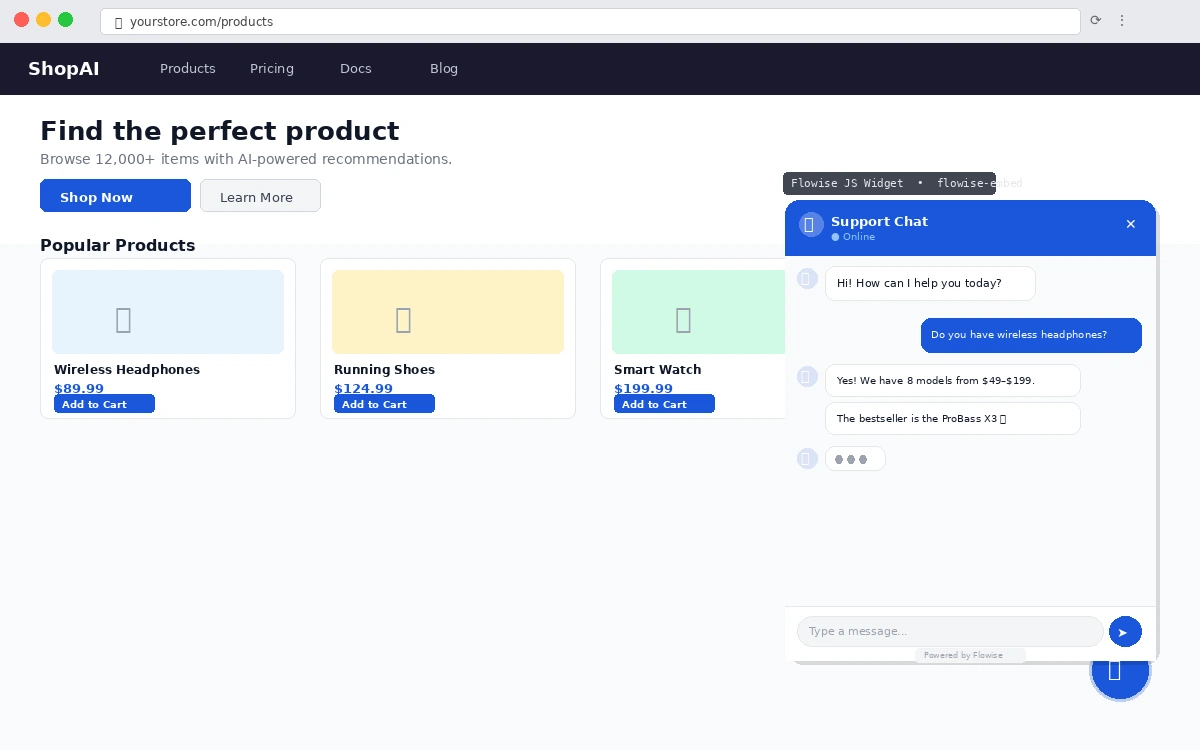Toggle the green Online status indicator
1200x750 pixels.
click(835, 237)
